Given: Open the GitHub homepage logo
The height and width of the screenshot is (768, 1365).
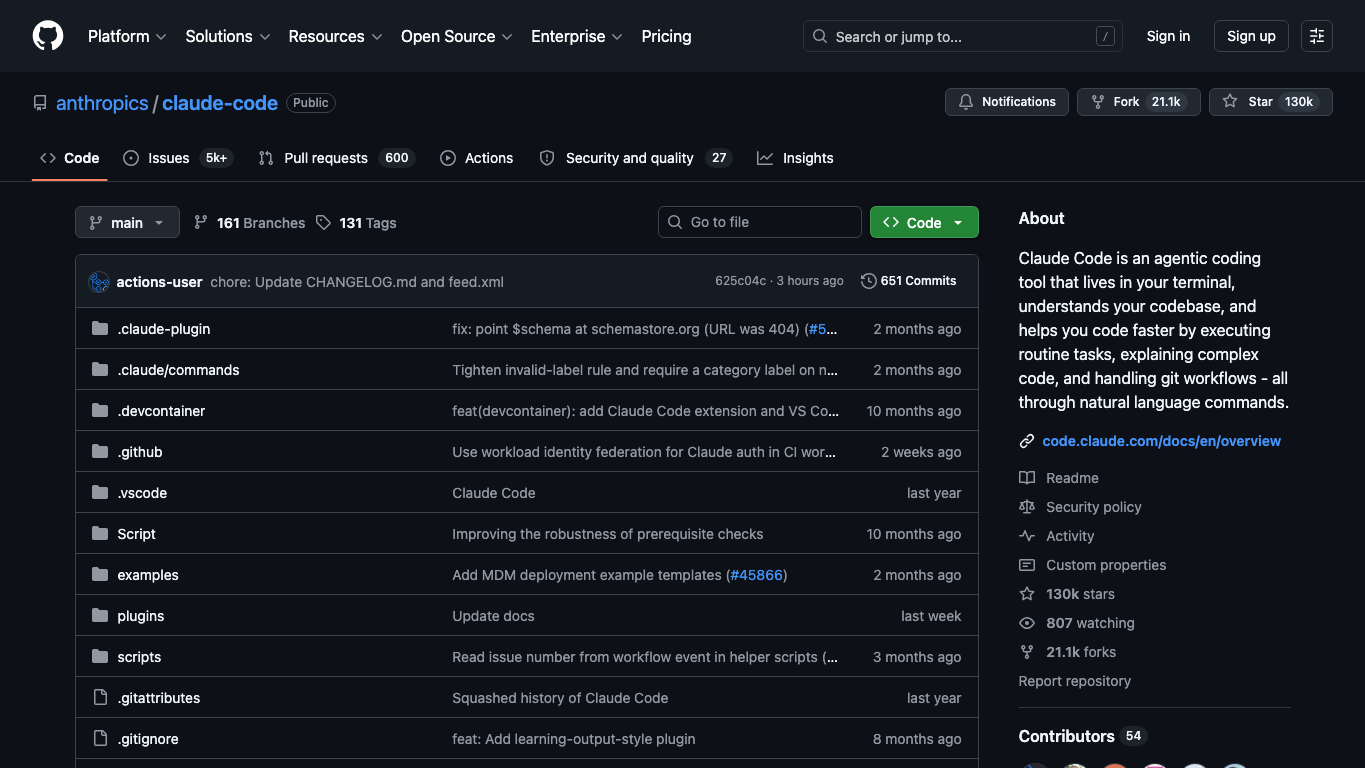Looking at the screenshot, I should point(48,36).
